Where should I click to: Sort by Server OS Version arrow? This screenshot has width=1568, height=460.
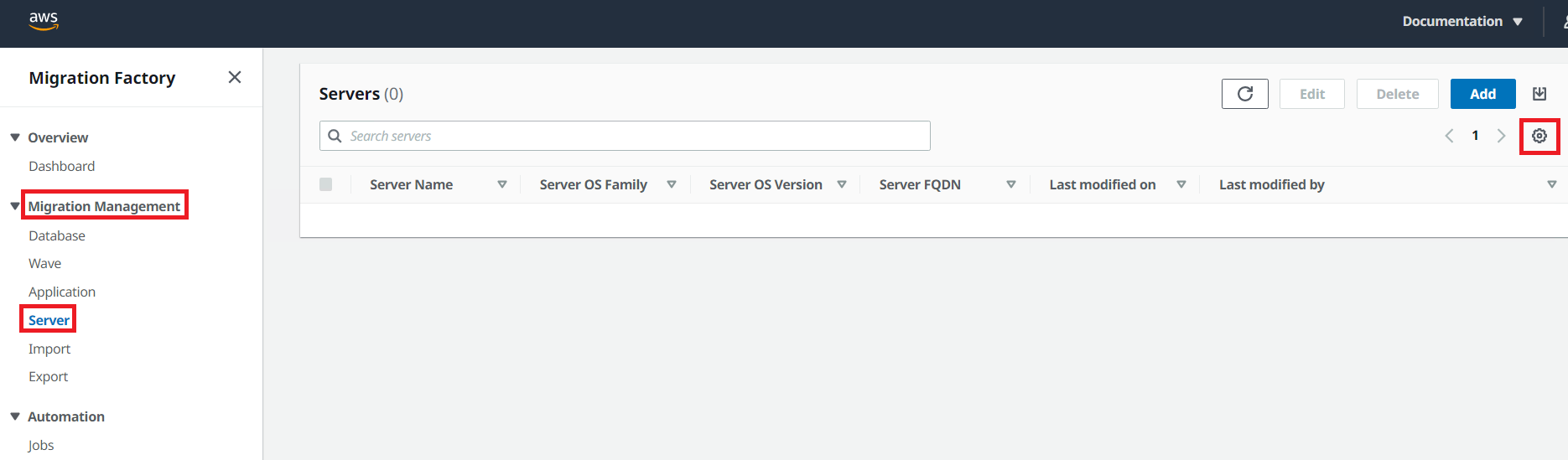(842, 184)
